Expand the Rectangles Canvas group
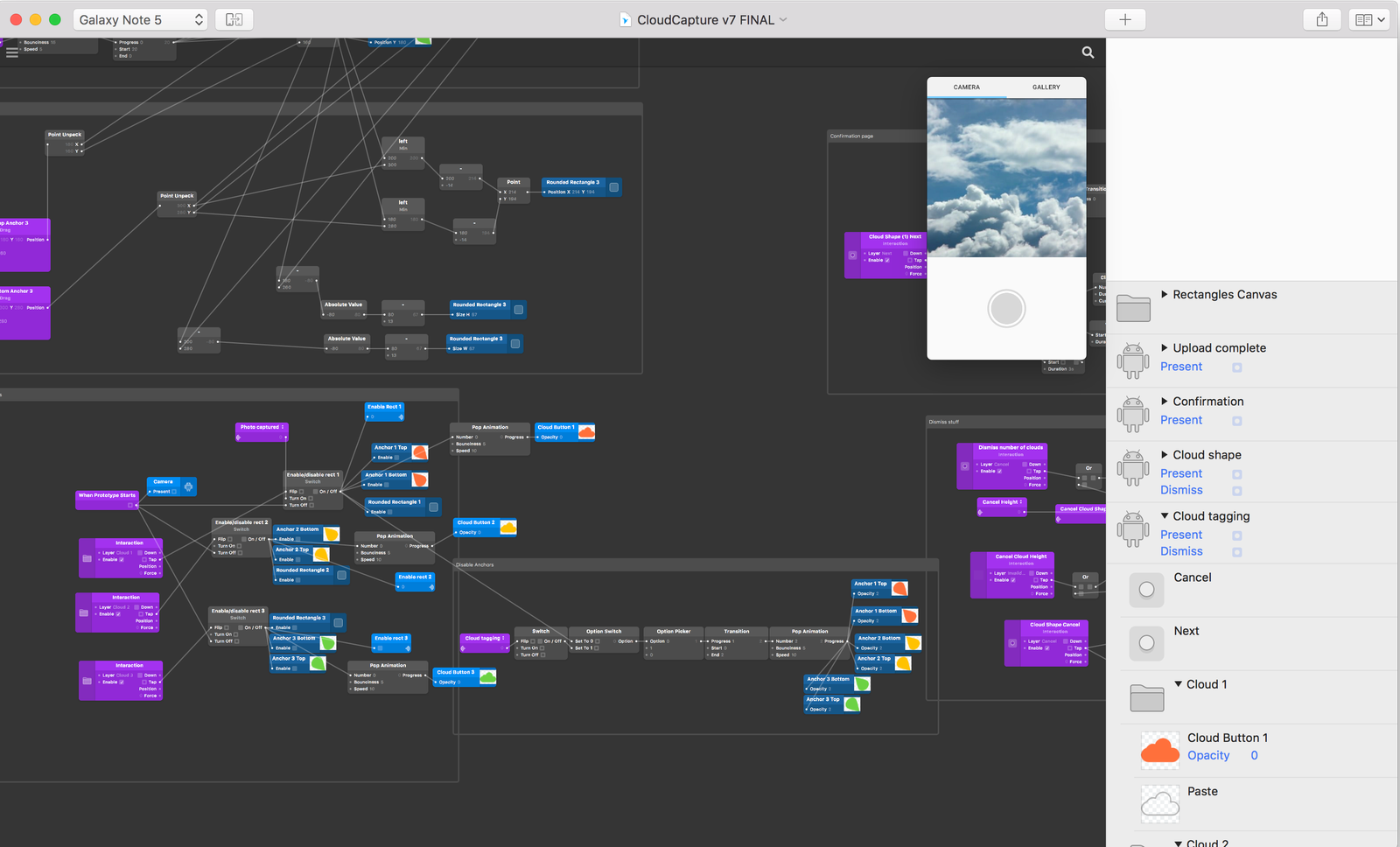Image resolution: width=1400 pixels, height=847 pixels. point(1164,295)
